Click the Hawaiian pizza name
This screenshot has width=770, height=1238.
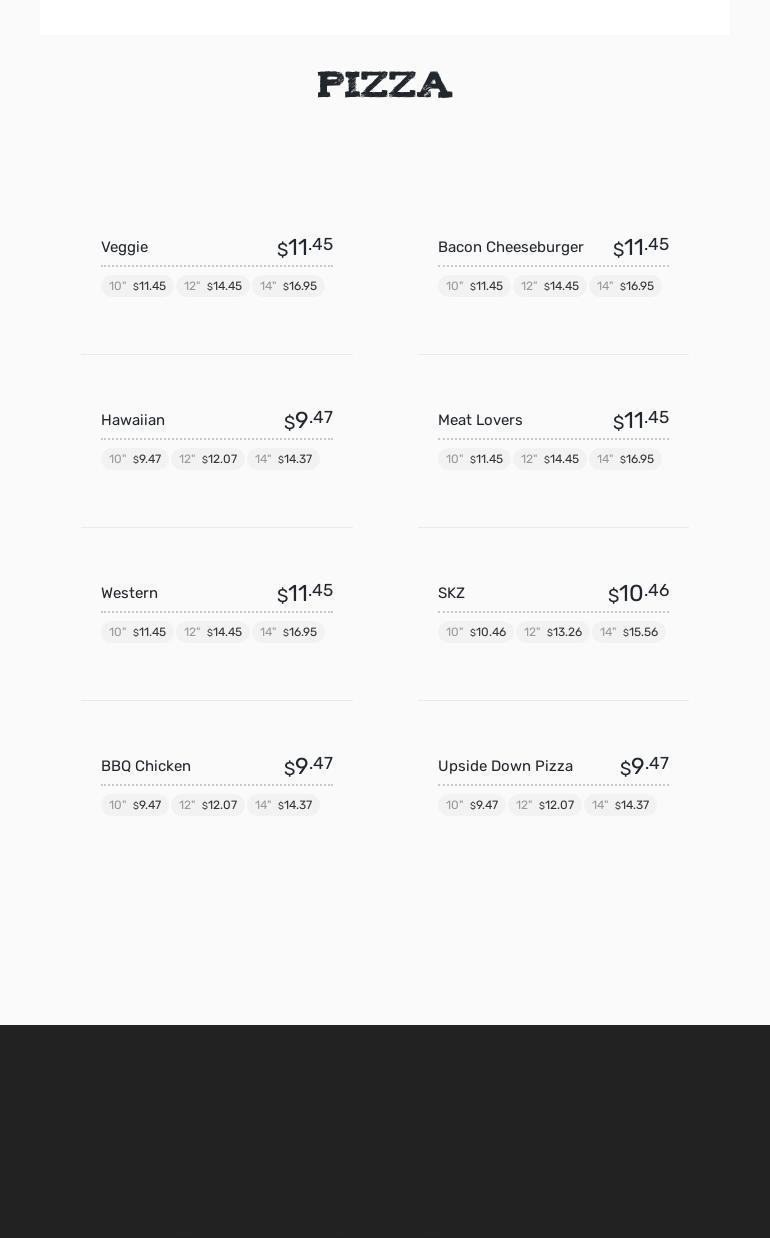(x=133, y=420)
